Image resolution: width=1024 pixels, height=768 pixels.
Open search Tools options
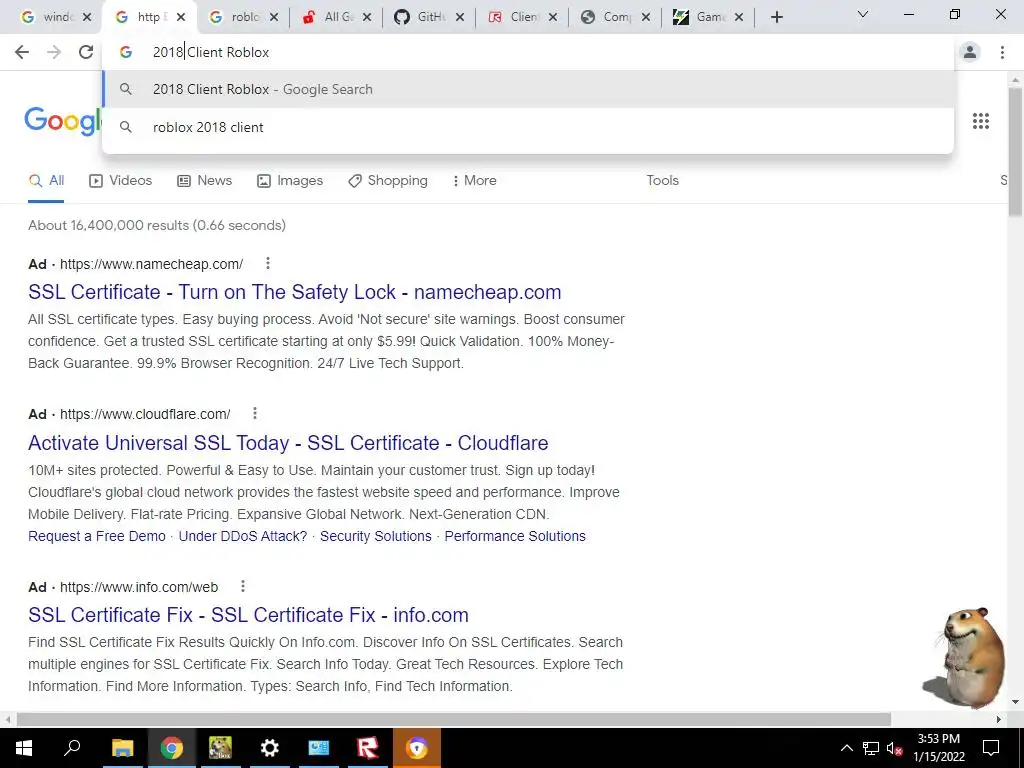coord(663,181)
